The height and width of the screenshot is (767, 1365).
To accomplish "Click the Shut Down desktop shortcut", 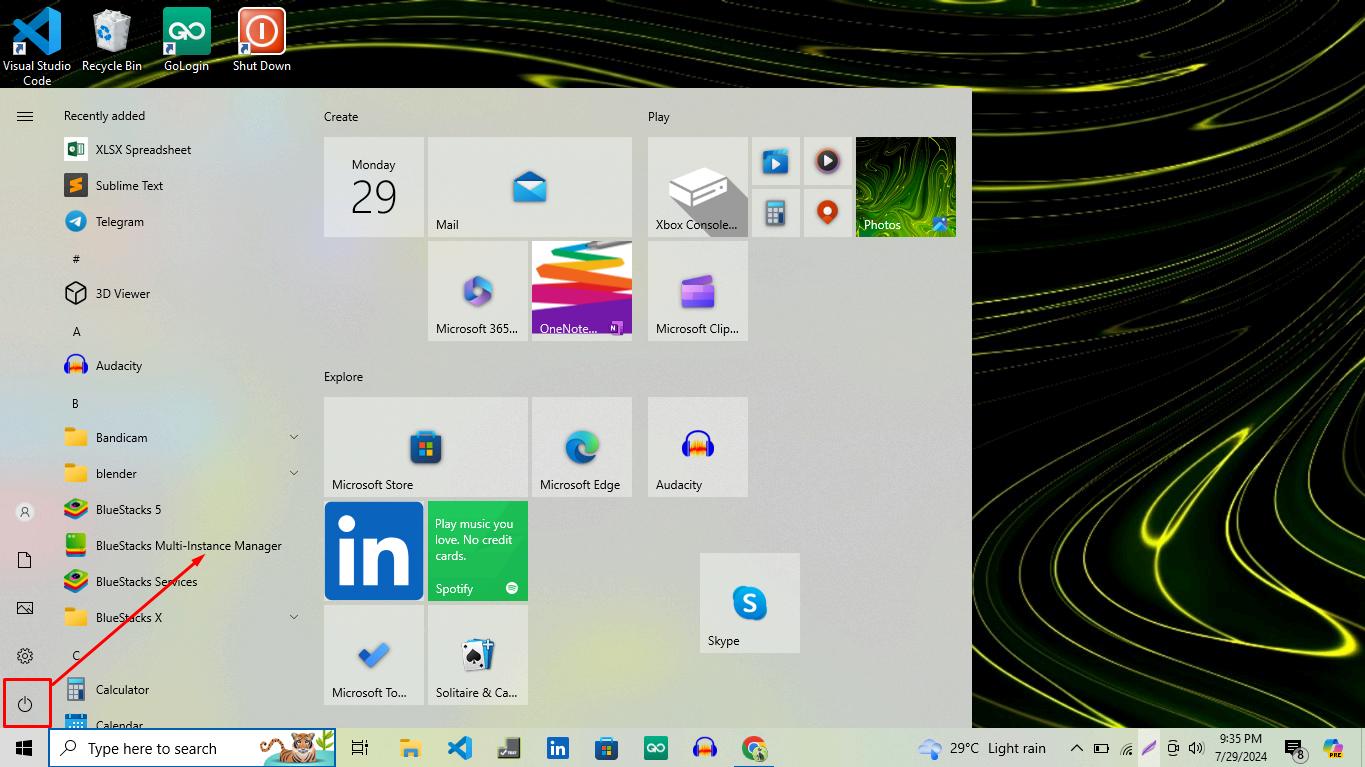I will click(x=261, y=40).
